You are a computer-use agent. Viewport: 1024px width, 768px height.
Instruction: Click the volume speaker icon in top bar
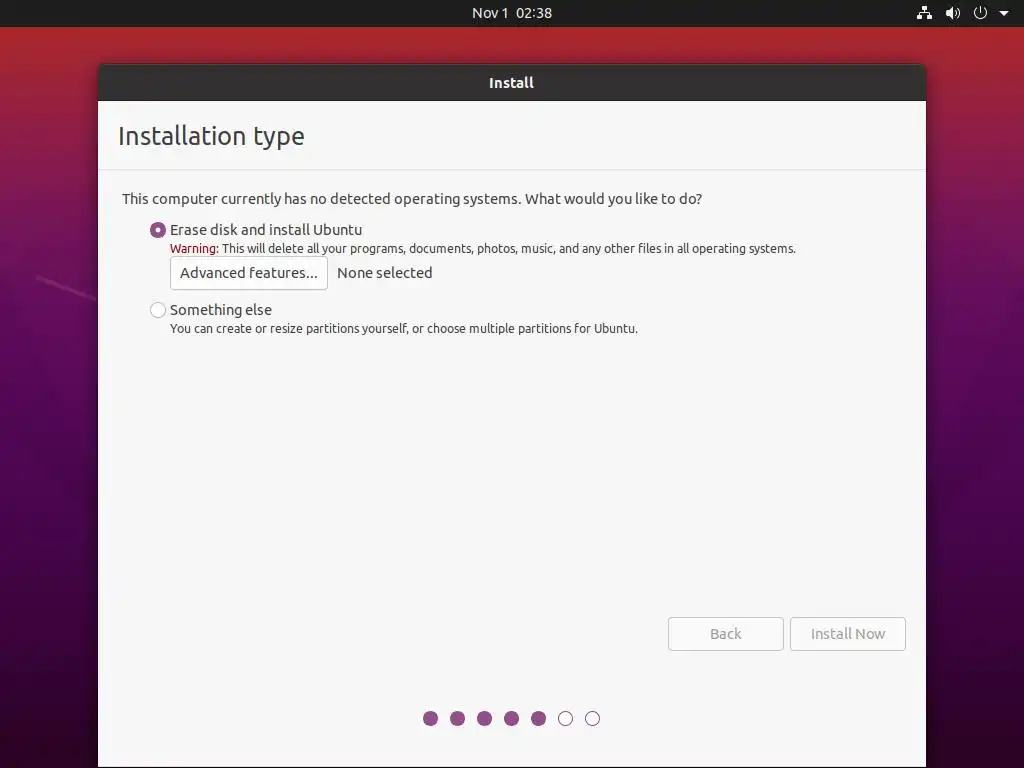click(953, 13)
